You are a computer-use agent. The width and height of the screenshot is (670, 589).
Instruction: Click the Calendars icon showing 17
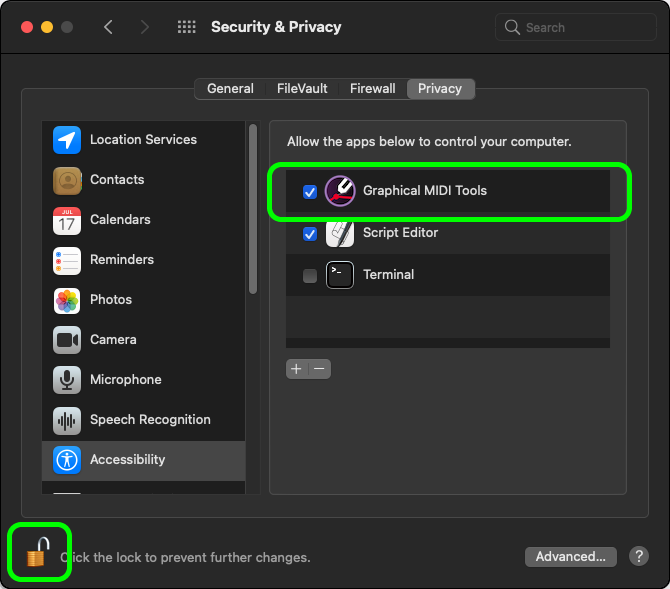point(67,221)
